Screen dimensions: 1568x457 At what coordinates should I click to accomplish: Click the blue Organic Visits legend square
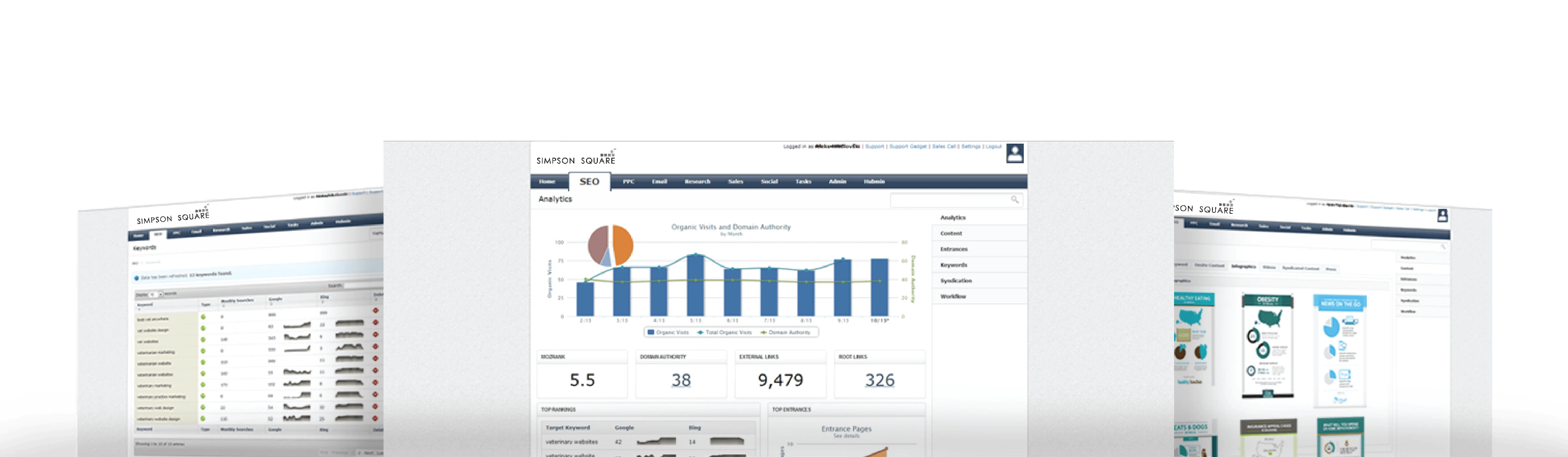click(651, 332)
